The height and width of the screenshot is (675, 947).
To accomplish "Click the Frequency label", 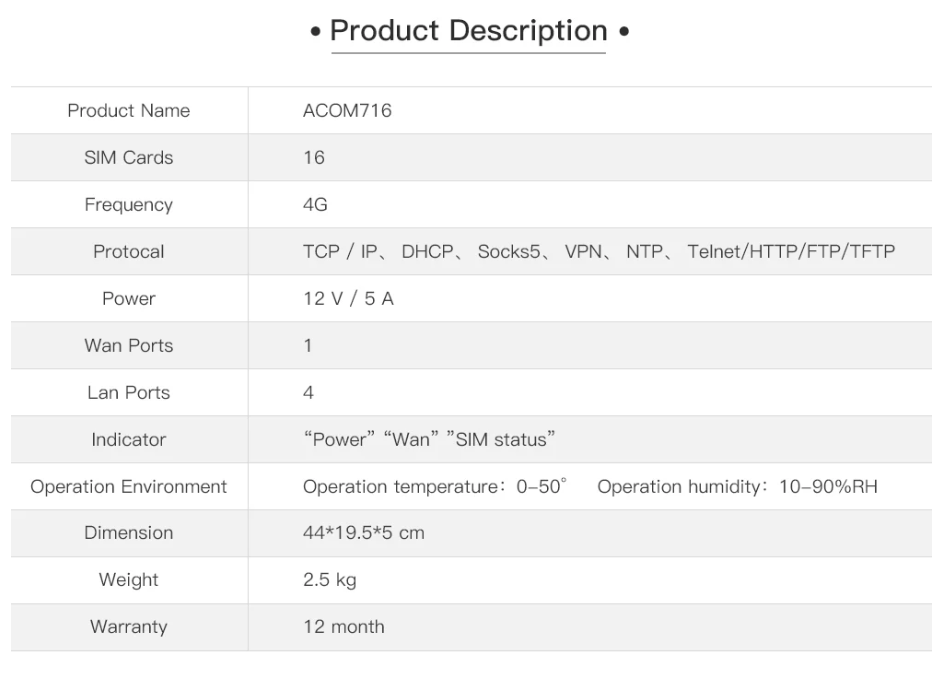I will coord(128,205).
